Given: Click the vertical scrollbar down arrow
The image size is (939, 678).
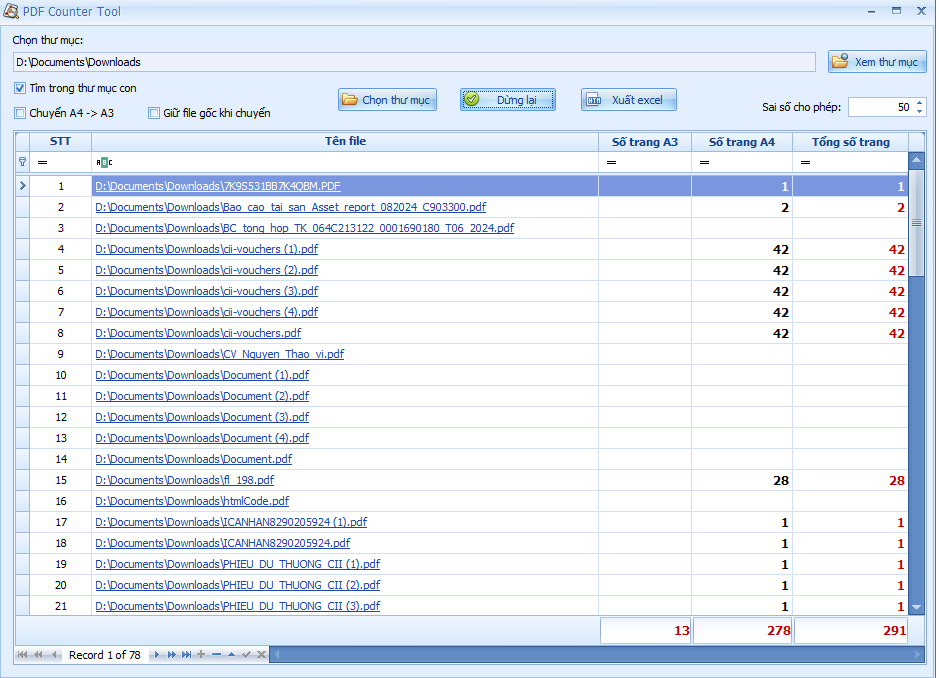Looking at the screenshot, I should point(916,607).
